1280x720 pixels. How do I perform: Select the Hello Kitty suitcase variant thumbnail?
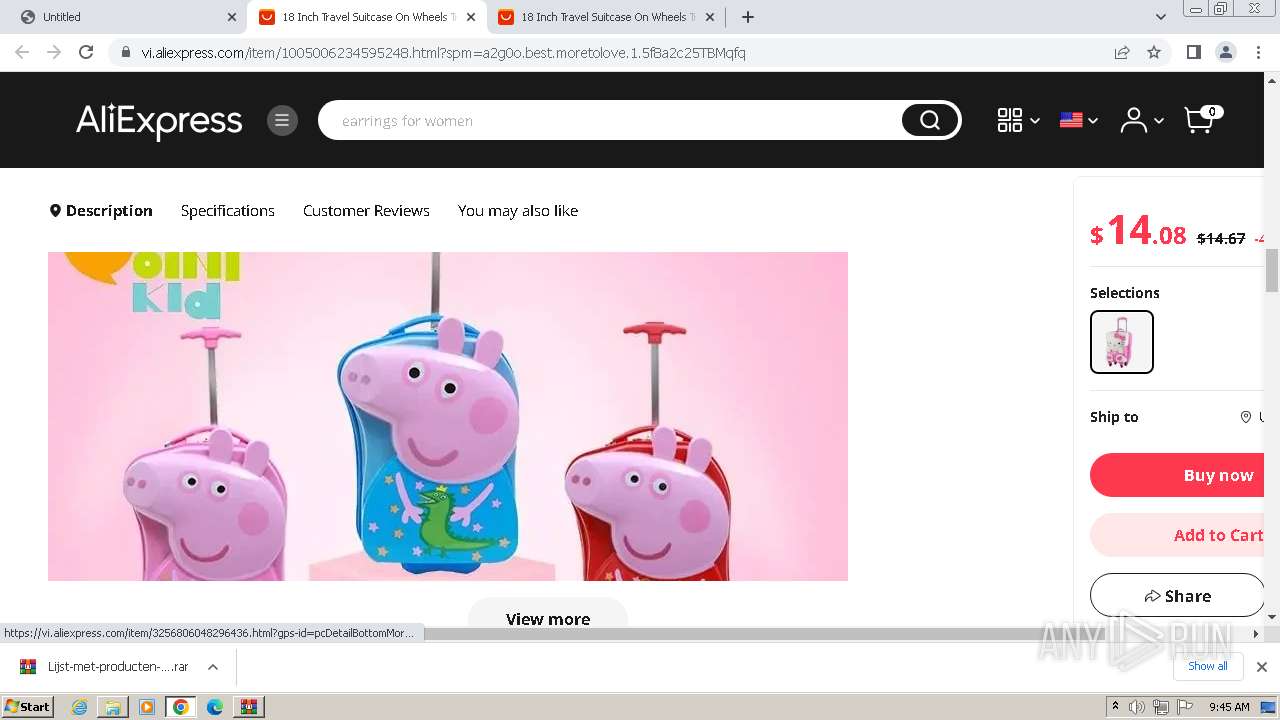[x=1122, y=342]
